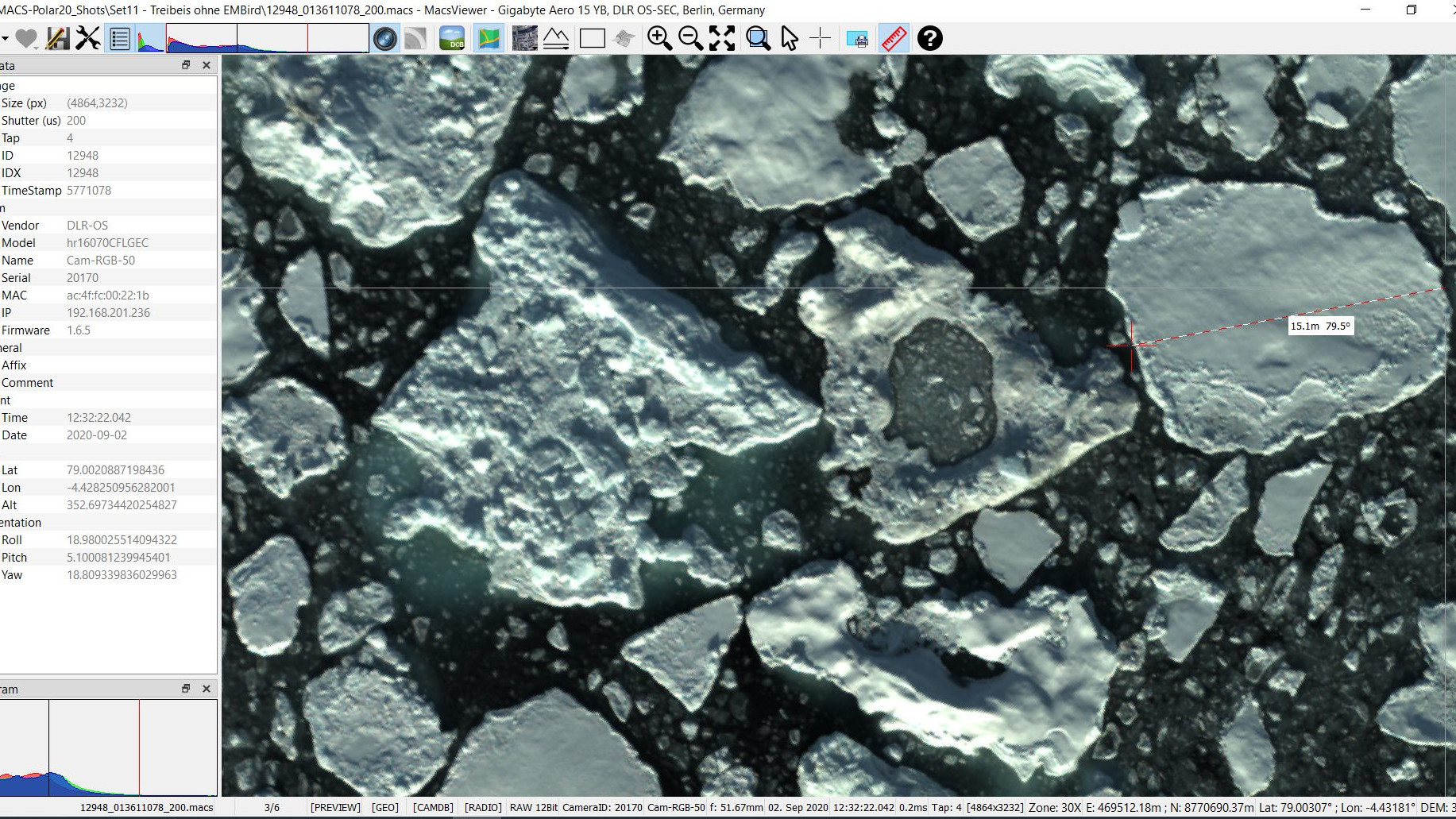The width and height of the screenshot is (1456, 819).
Task: Open dropdown arrow at toolbar's left edge
Action: [5, 38]
